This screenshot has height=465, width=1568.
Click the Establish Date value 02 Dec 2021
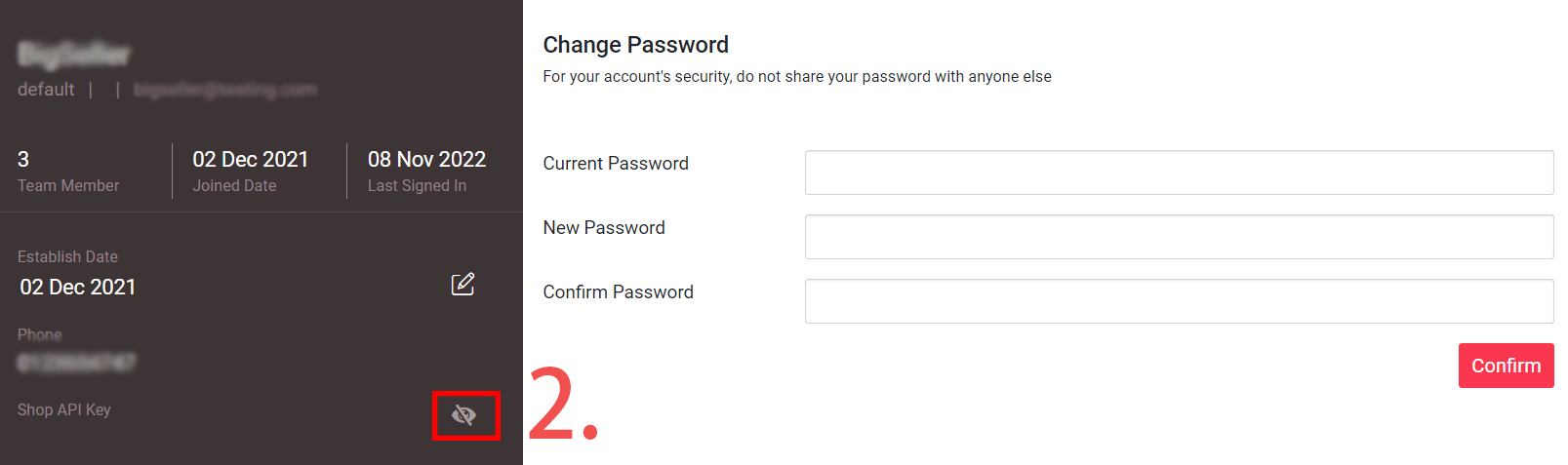78,287
